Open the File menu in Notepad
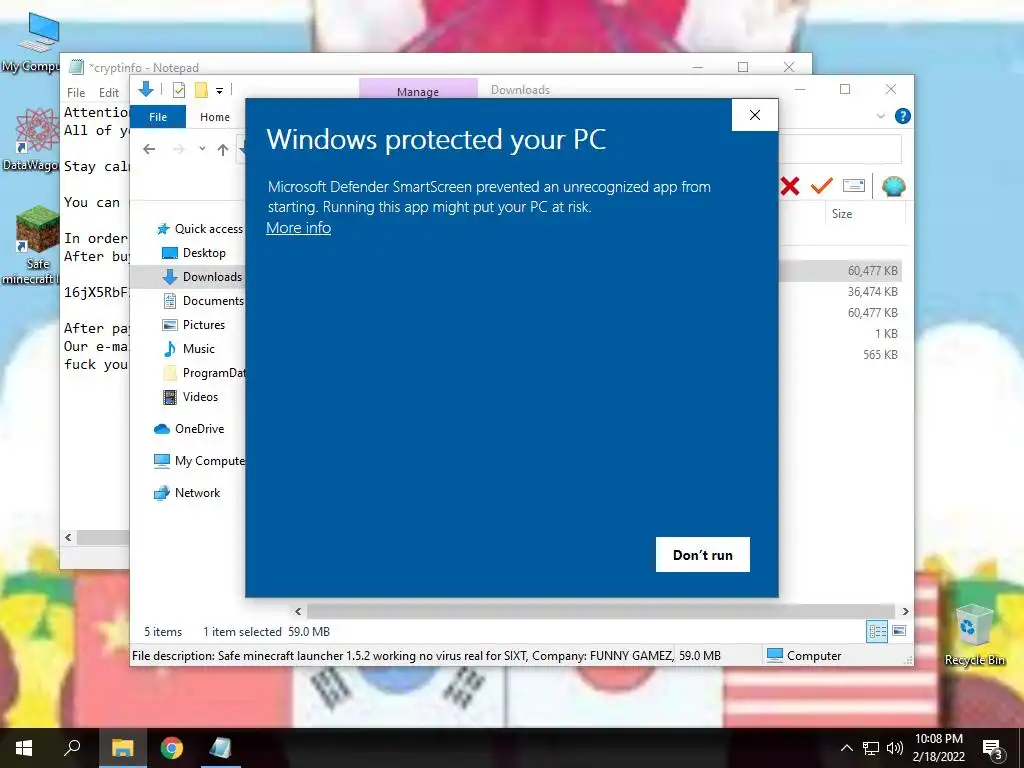The height and width of the screenshot is (768, 1024). click(x=76, y=93)
